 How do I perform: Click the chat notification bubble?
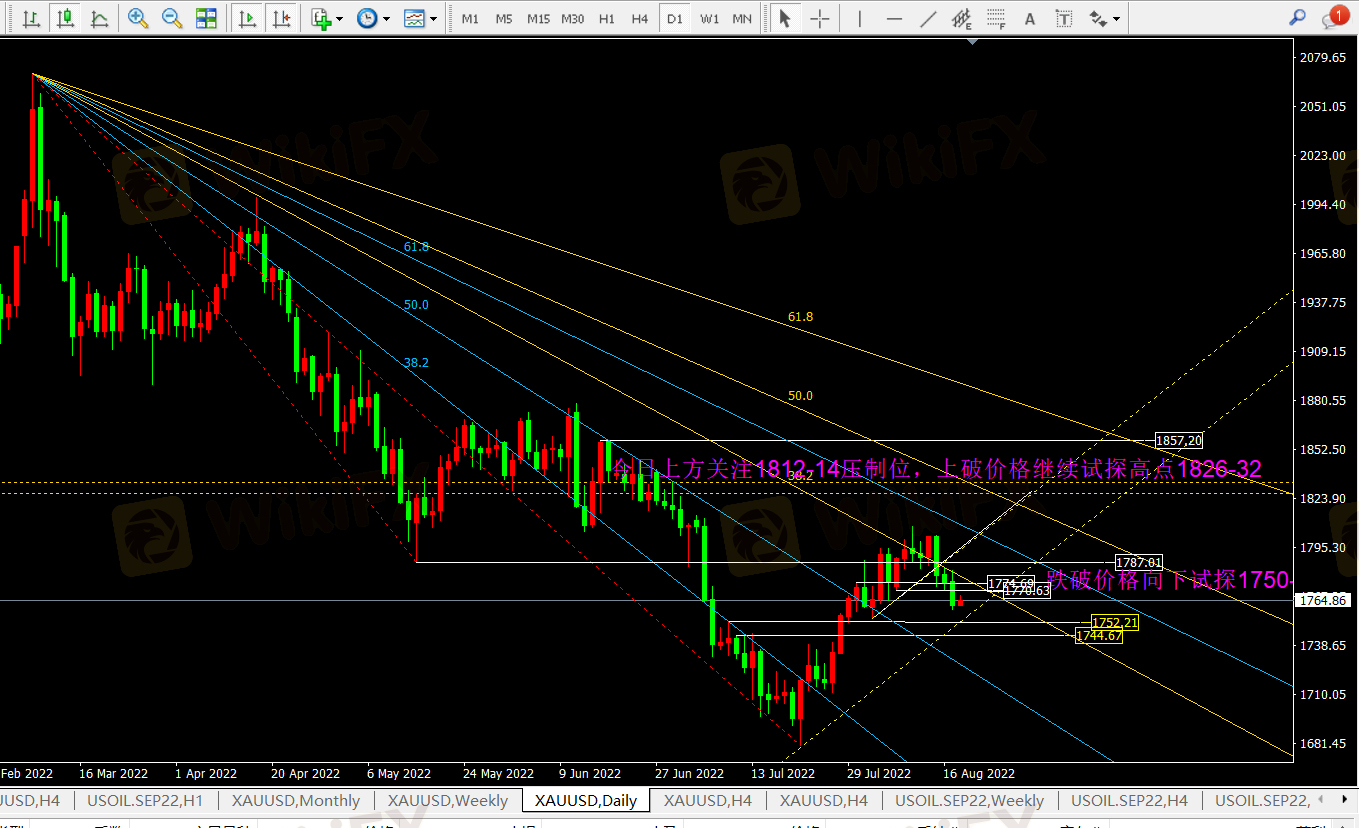[1333, 17]
